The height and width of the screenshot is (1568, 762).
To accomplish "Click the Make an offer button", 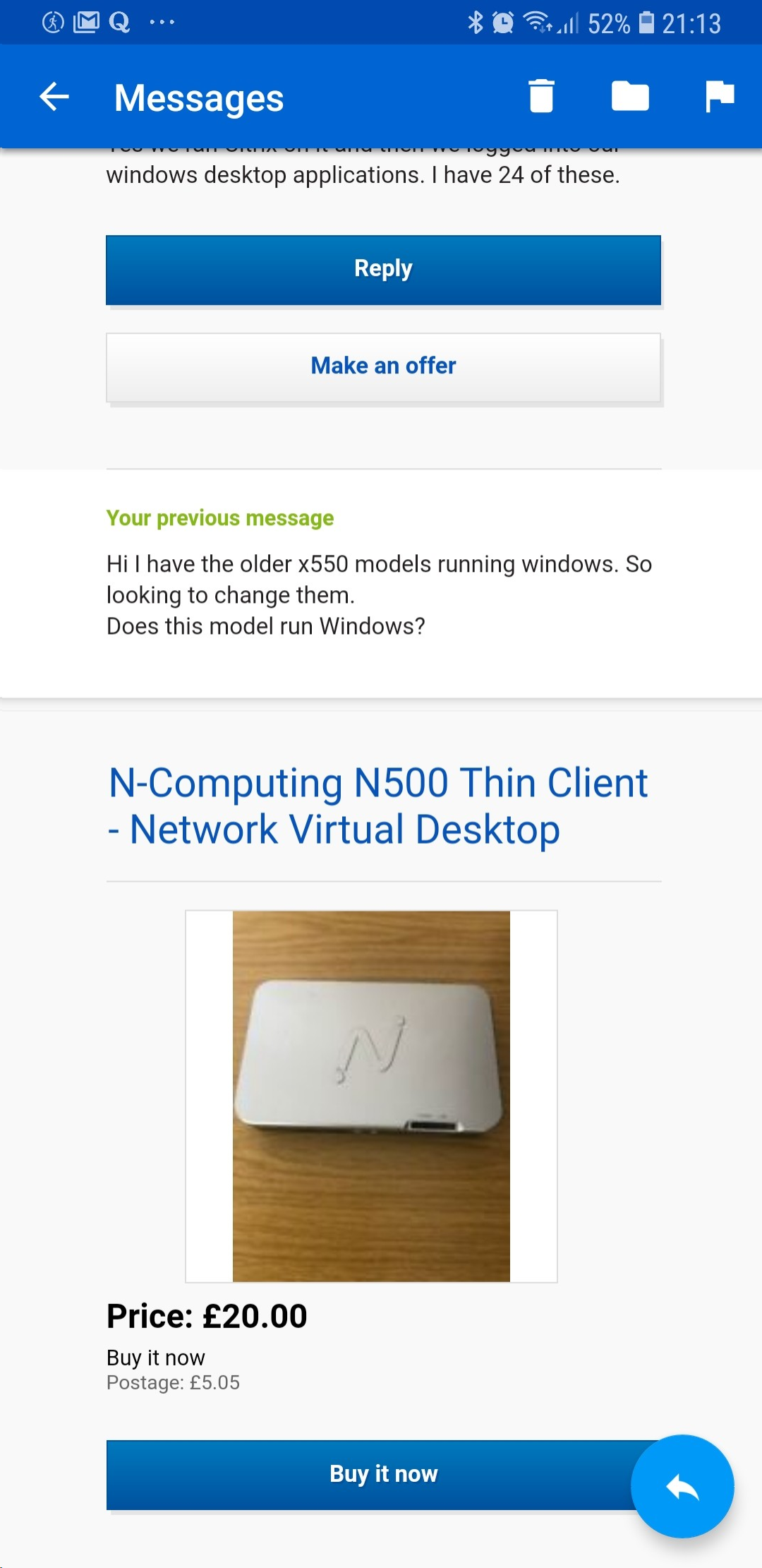I will point(383,367).
